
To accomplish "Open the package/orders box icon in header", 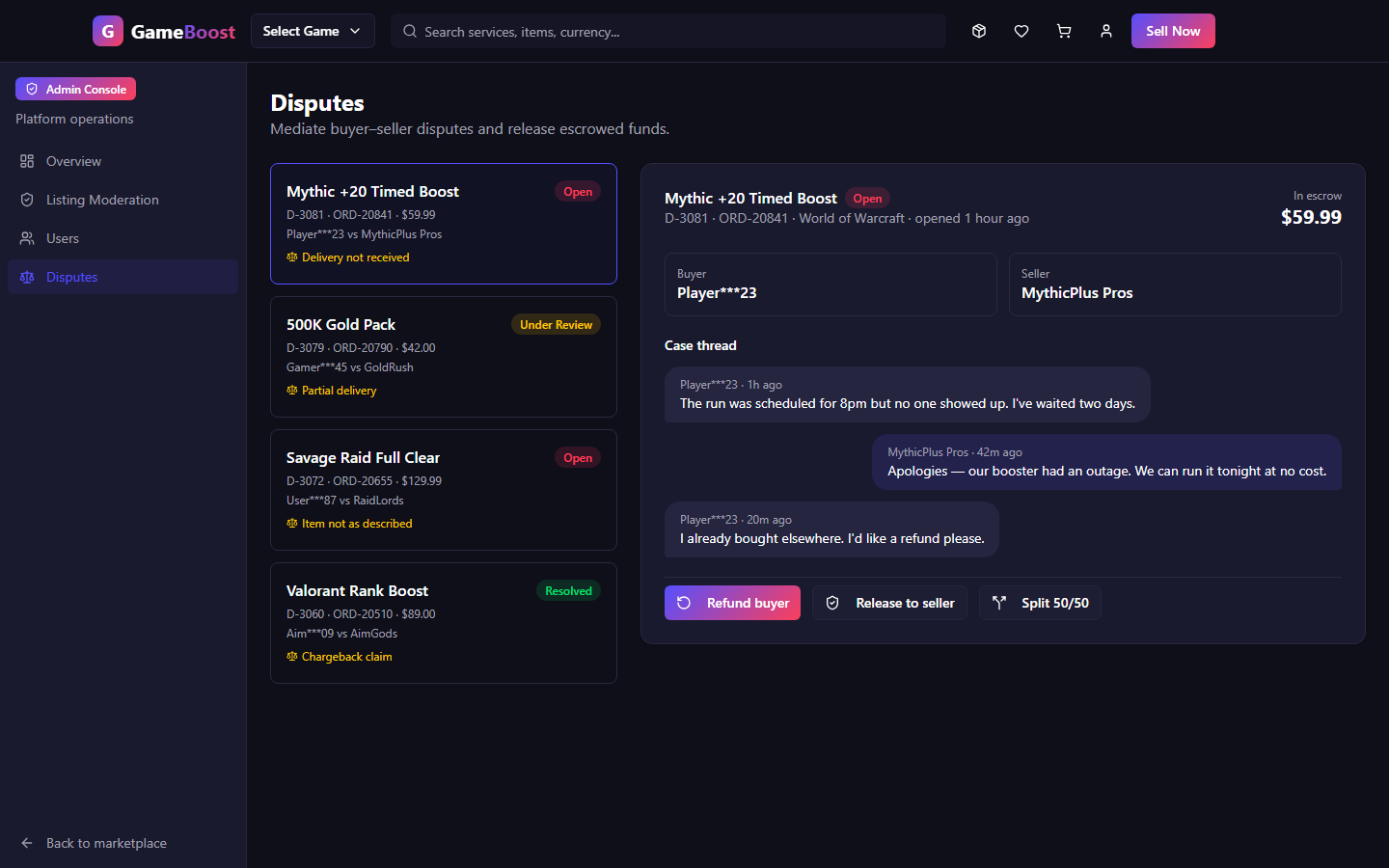I will click(979, 31).
